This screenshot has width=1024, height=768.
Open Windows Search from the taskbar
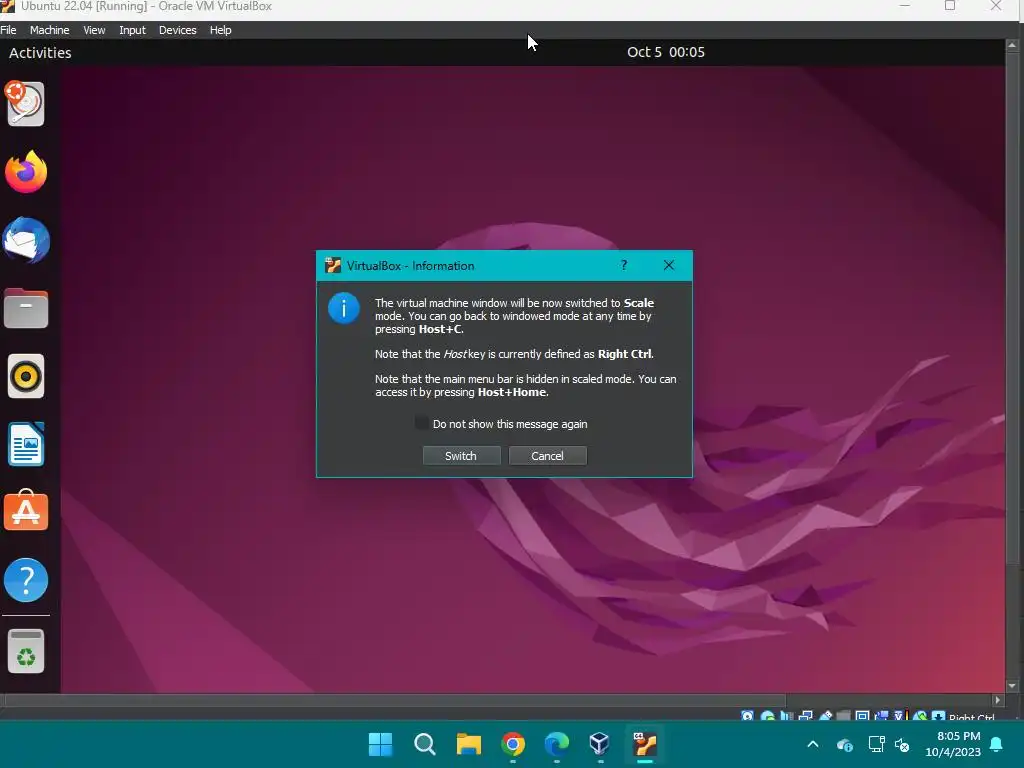tap(424, 743)
